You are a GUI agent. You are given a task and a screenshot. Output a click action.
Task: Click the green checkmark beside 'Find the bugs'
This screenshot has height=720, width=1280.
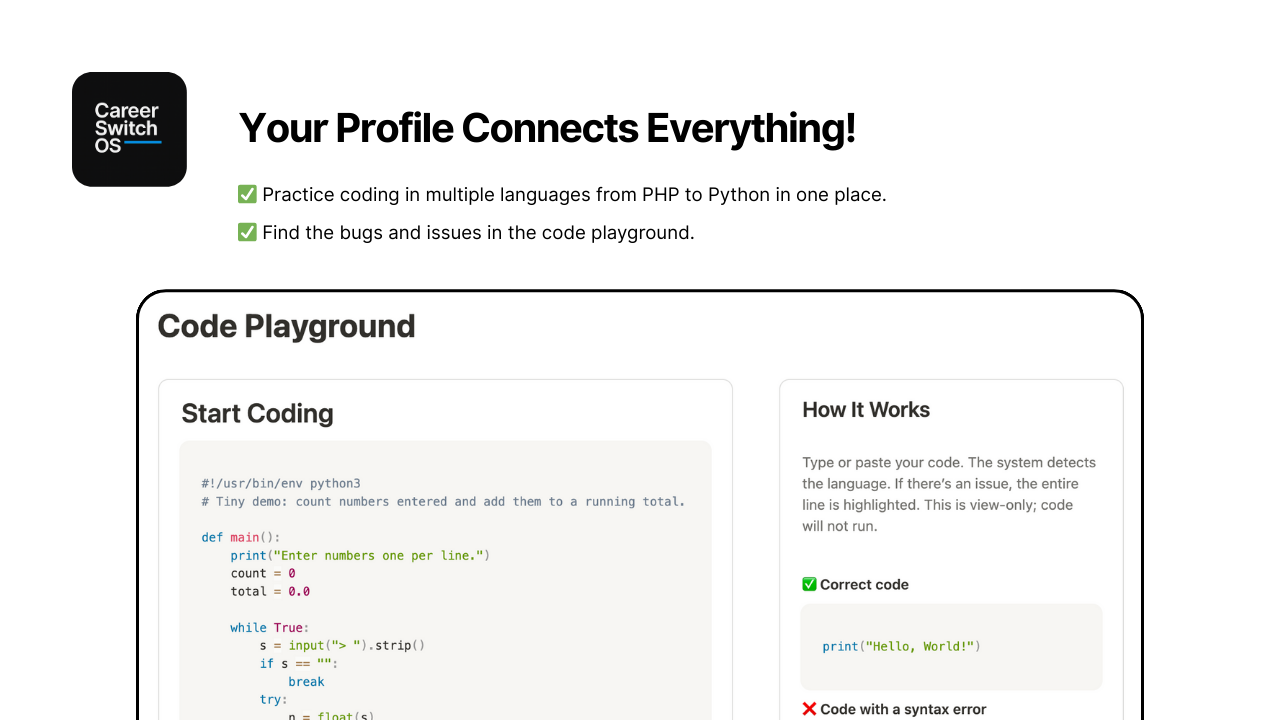[x=247, y=232]
